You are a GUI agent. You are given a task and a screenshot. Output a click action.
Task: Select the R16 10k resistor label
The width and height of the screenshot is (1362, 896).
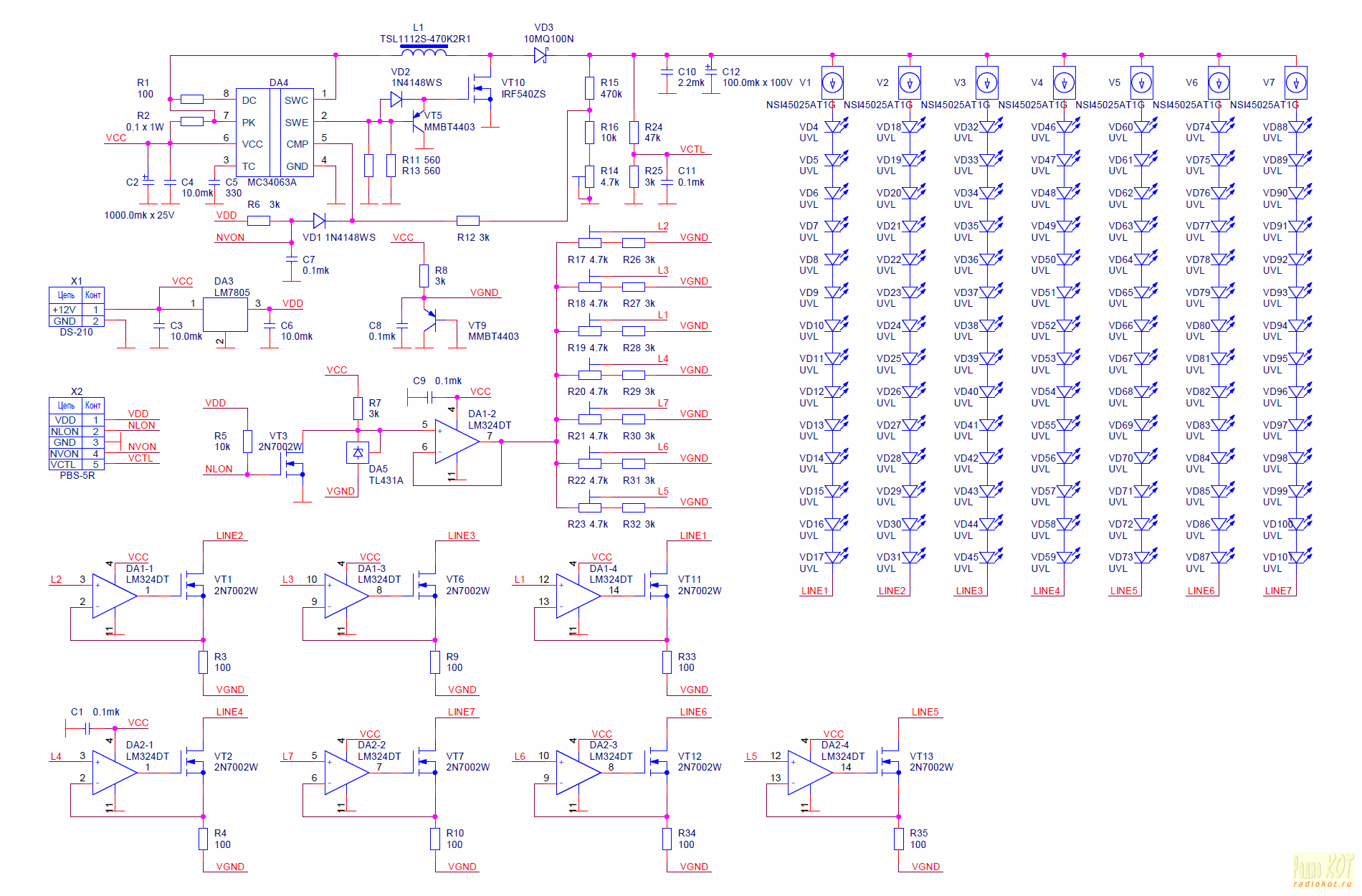[609, 133]
